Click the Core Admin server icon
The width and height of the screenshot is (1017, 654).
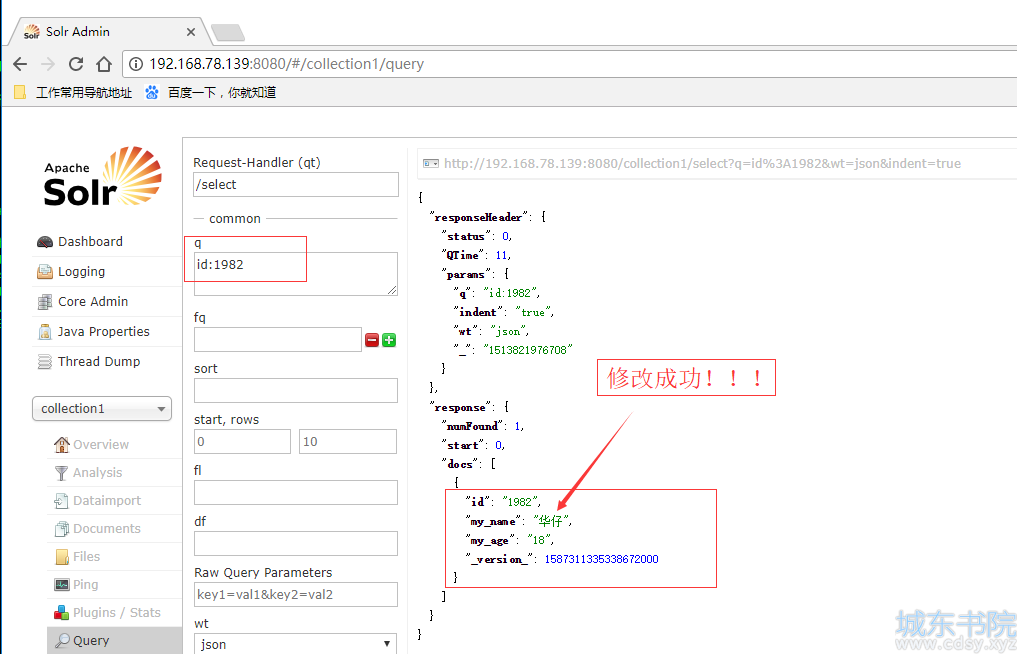click(45, 302)
